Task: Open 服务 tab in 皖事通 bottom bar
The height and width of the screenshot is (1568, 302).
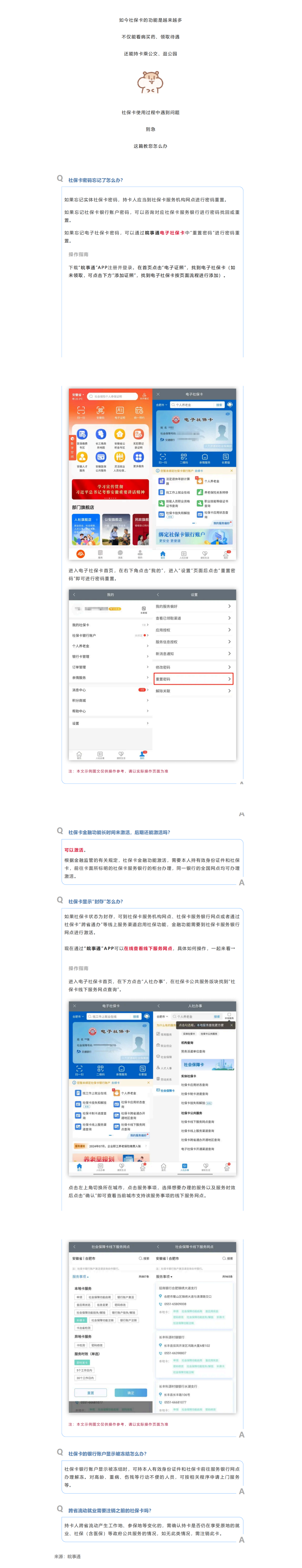Action: click(x=100, y=554)
